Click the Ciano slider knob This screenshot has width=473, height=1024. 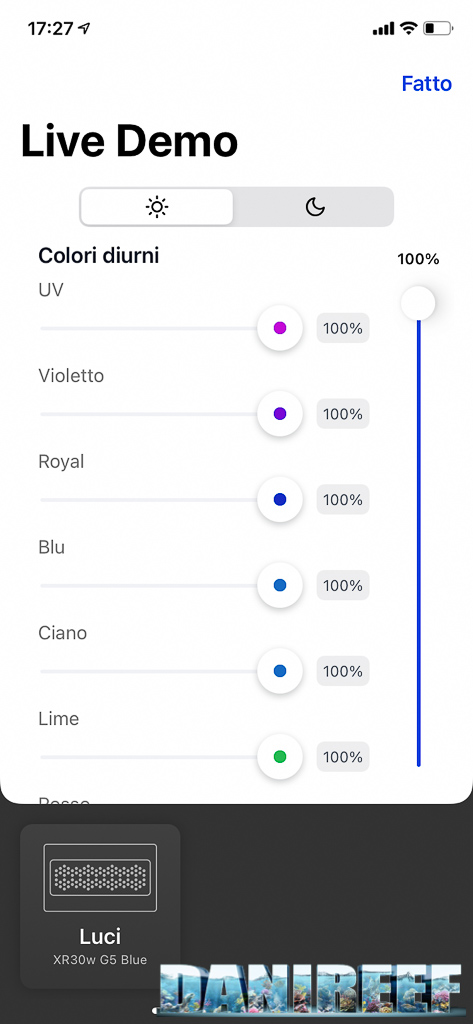[280, 671]
